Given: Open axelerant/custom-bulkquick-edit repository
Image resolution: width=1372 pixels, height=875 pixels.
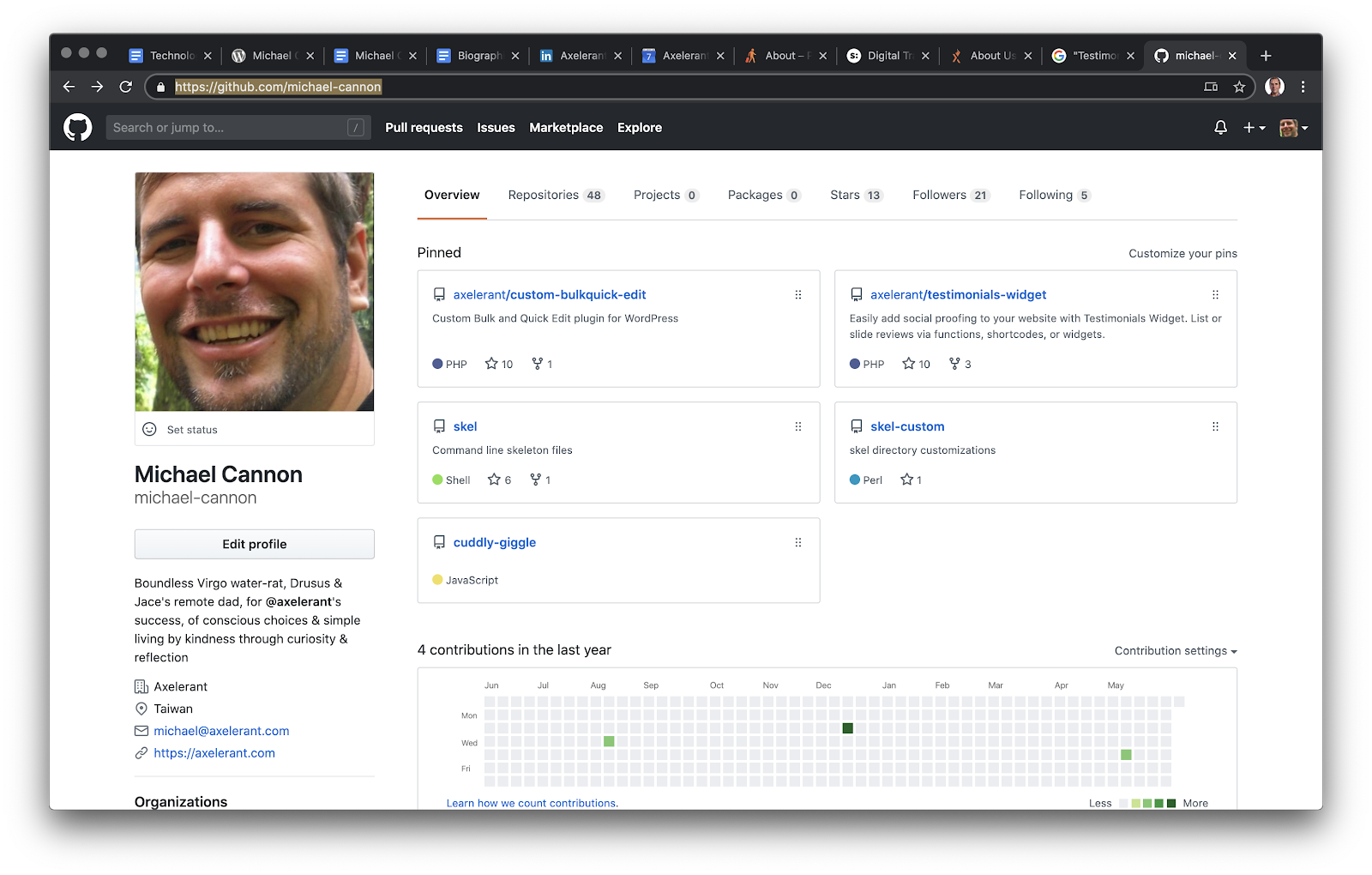Looking at the screenshot, I should [x=550, y=295].
